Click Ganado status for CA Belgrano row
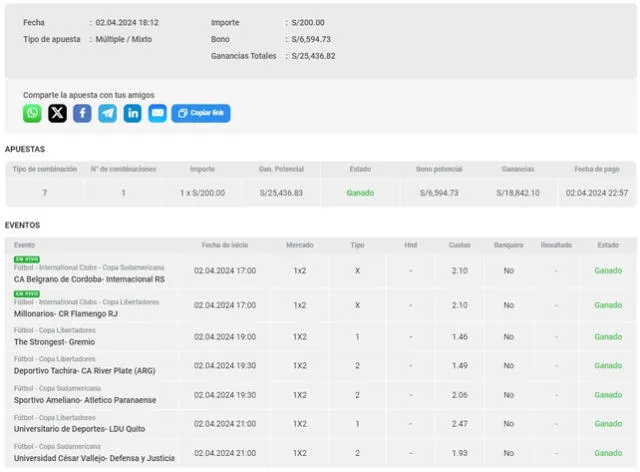The height and width of the screenshot is (472, 640). 608,271
